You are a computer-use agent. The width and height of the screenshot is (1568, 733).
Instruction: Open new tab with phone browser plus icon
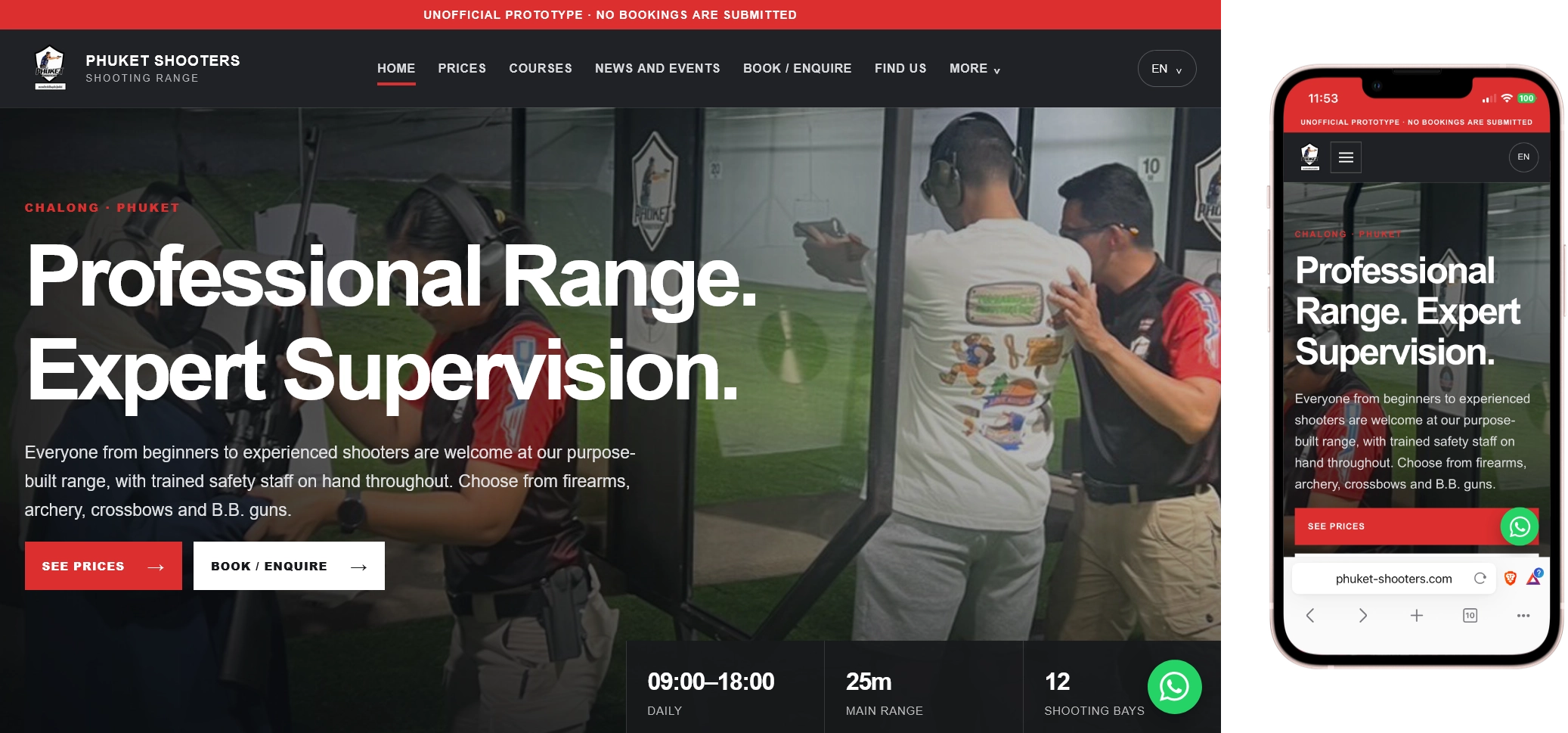click(1416, 616)
